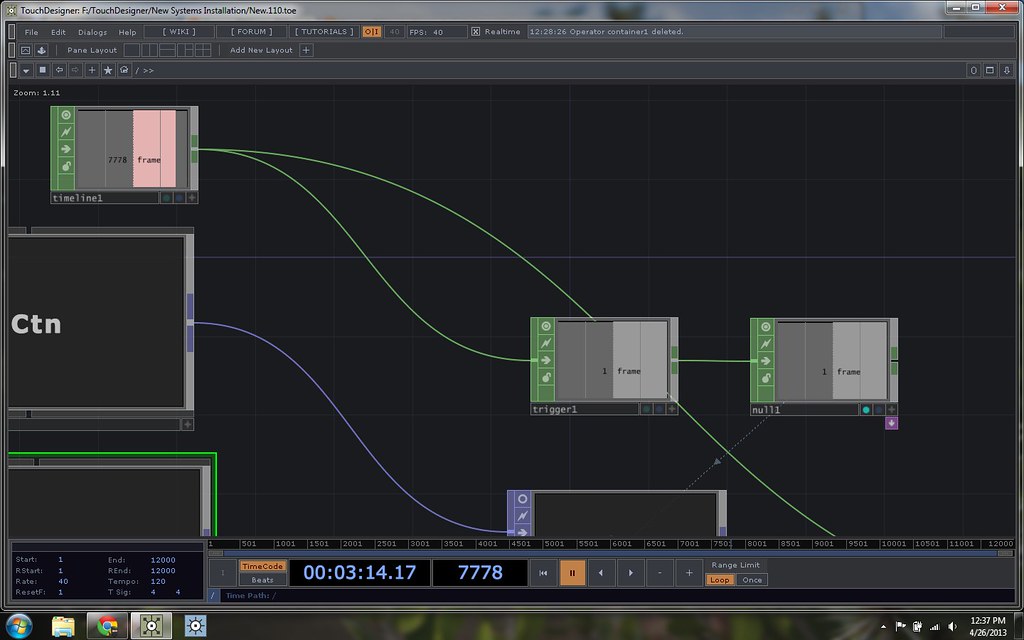1024x640 pixels.
Task: Click the viewer active icon on timeline1 node
Action: point(66,115)
